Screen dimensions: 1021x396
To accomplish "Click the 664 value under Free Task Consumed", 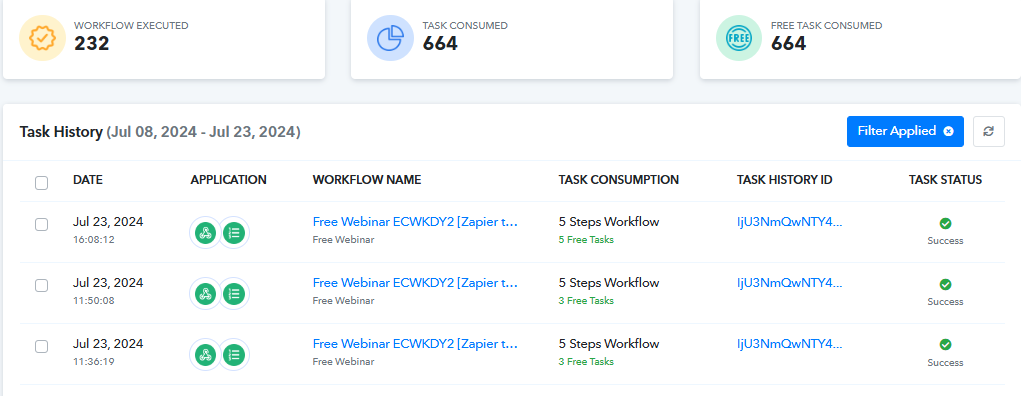I will (789, 44).
